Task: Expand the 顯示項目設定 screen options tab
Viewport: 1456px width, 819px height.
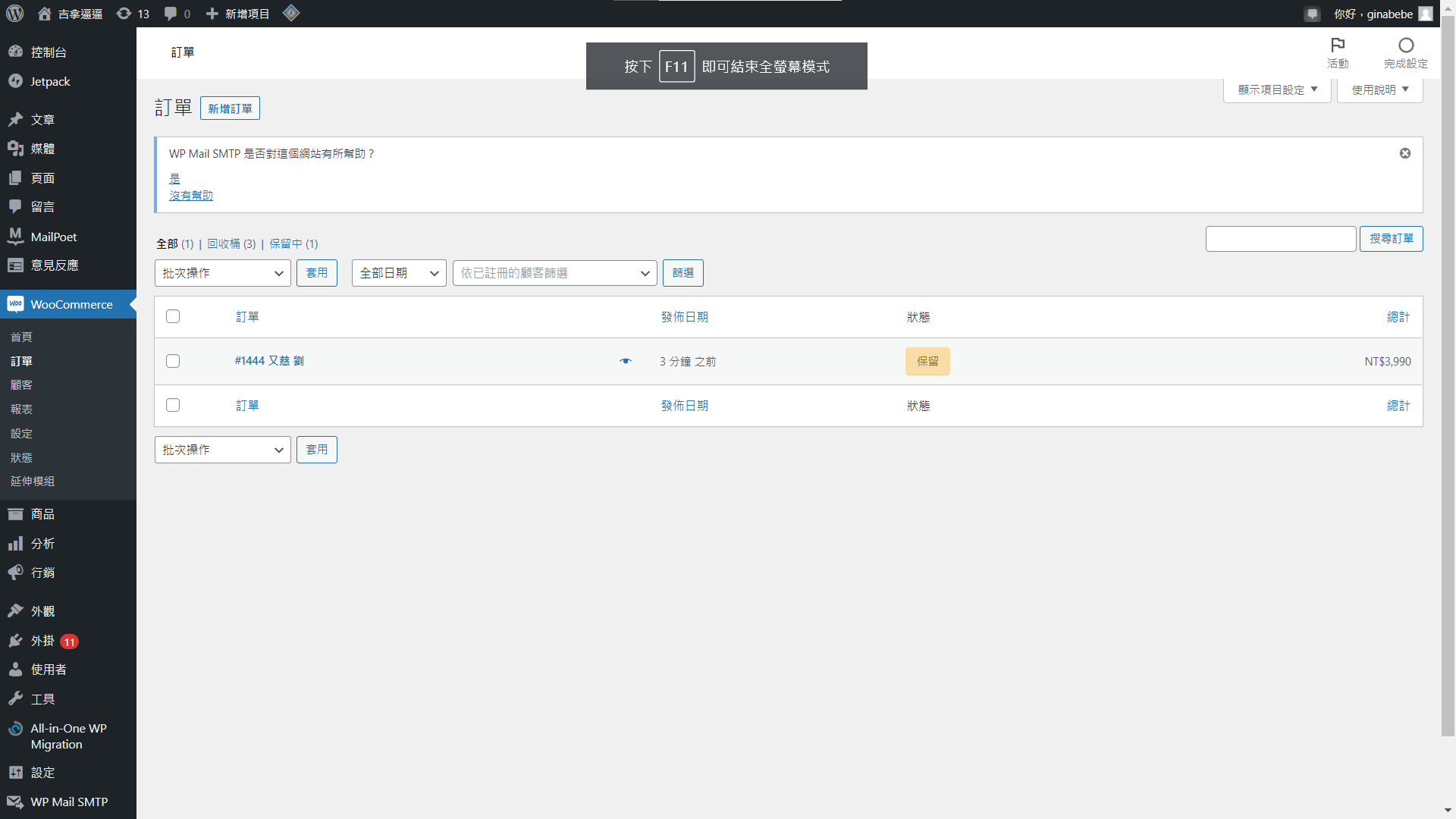Action: [x=1277, y=89]
